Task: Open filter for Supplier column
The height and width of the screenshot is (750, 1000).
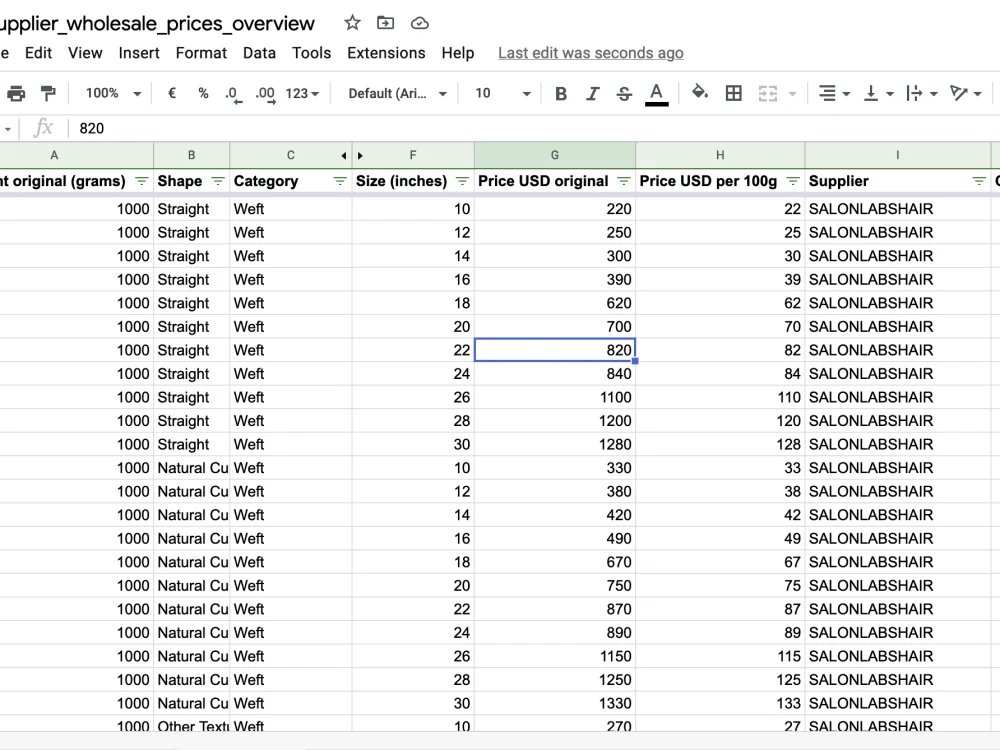Action: point(979,181)
